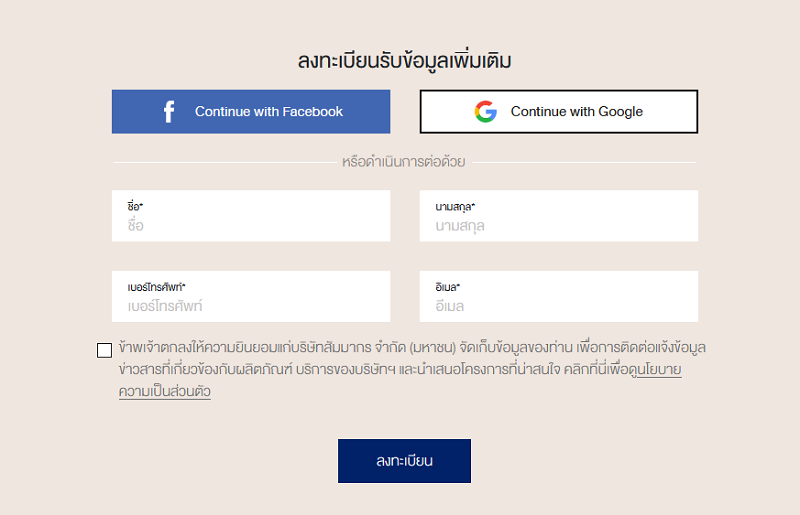The height and width of the screenshot is (515, 800).
Task: Click the divider text หรือดำเนินการต่อด้วย
Action: 404,162
